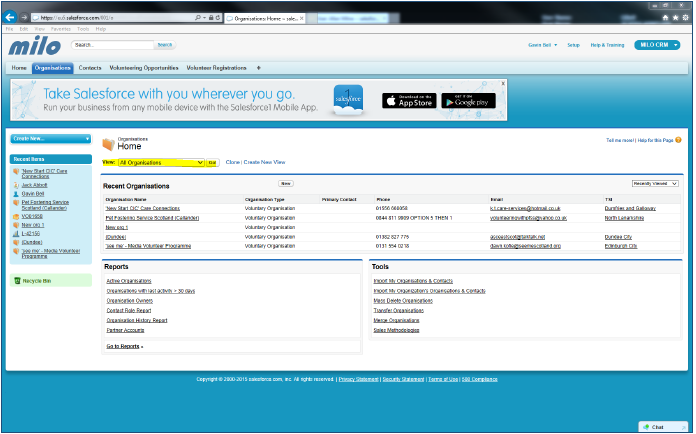Click the browser Forward arrow button
The height and width of the screenshot is (434, 696).
[24, 18]
